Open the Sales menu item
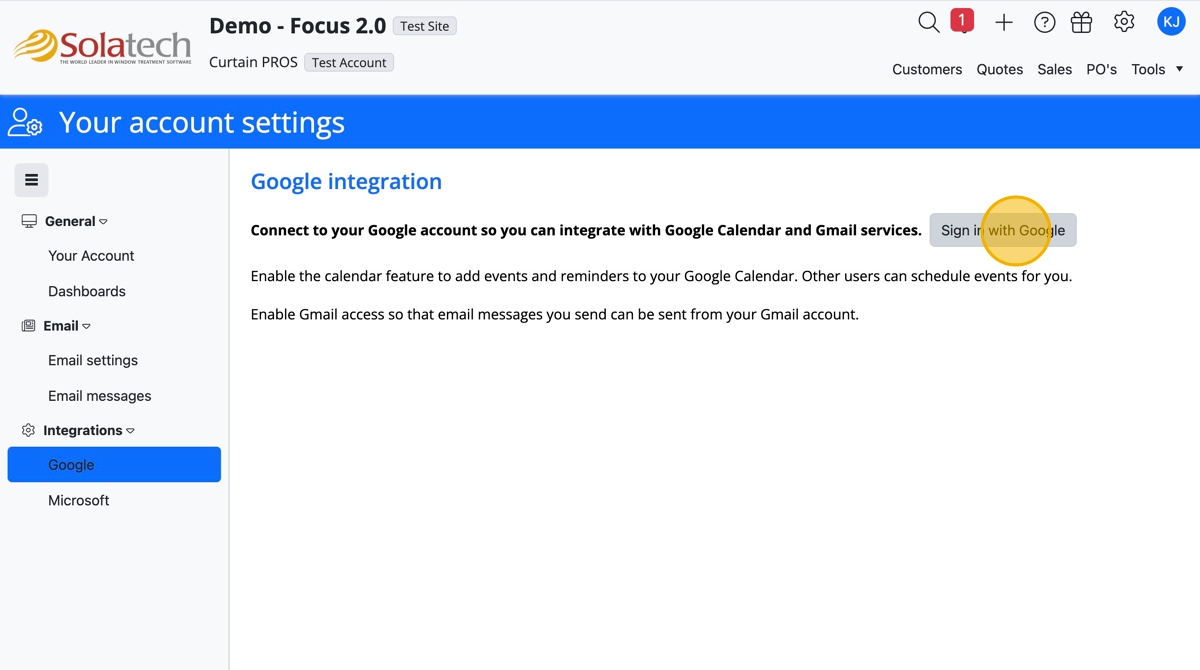Viewport: 1200px width, 670px height. [1054, 69]
